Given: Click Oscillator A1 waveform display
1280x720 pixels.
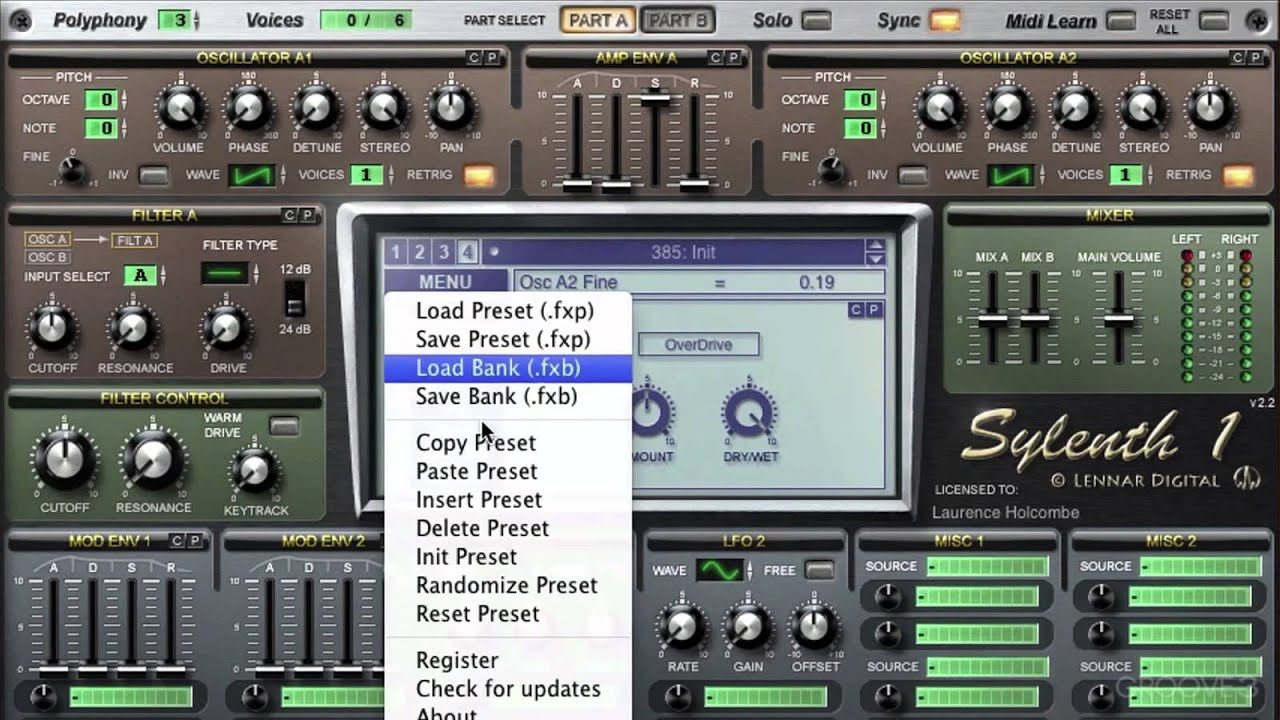Looking at the screenshot, I should pos(251,176).
